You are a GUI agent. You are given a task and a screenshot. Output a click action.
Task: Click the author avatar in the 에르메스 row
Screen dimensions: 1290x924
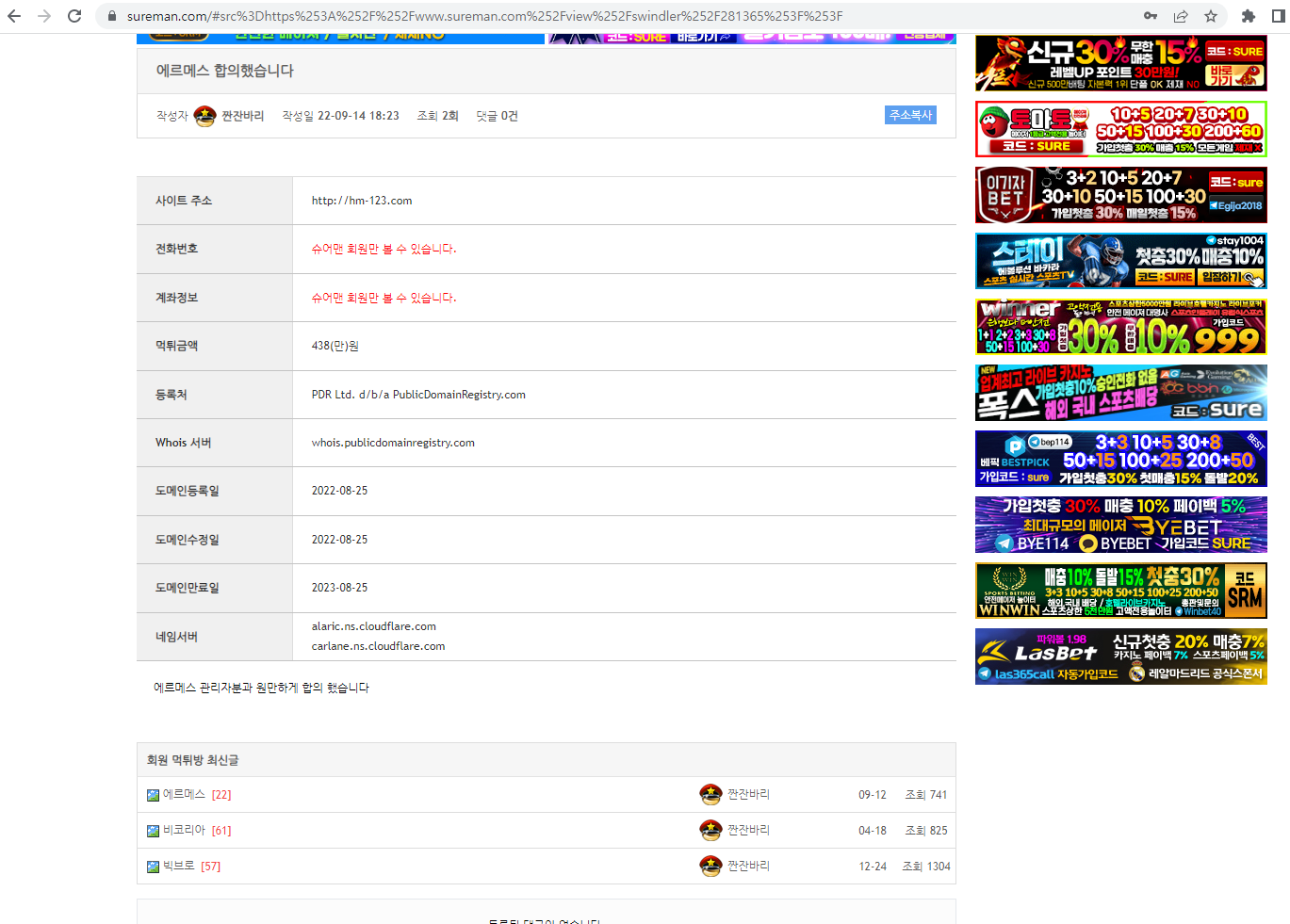pyautogui.click(x=710, y=794)
